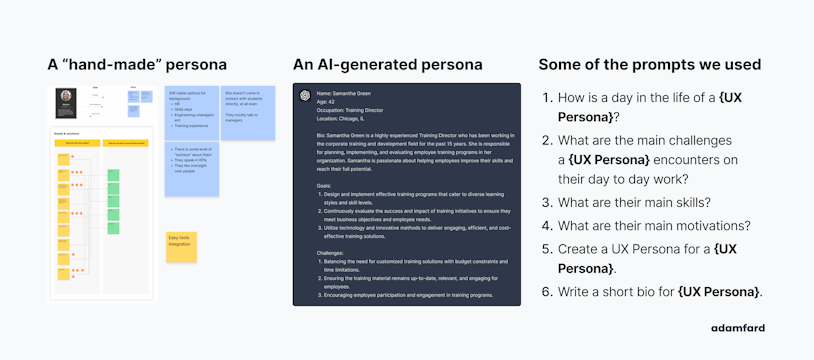Select the yellow "Easy tools integration" sticky note
The image size is (814, 360).
pyautogui.click(x=181, y=247)
